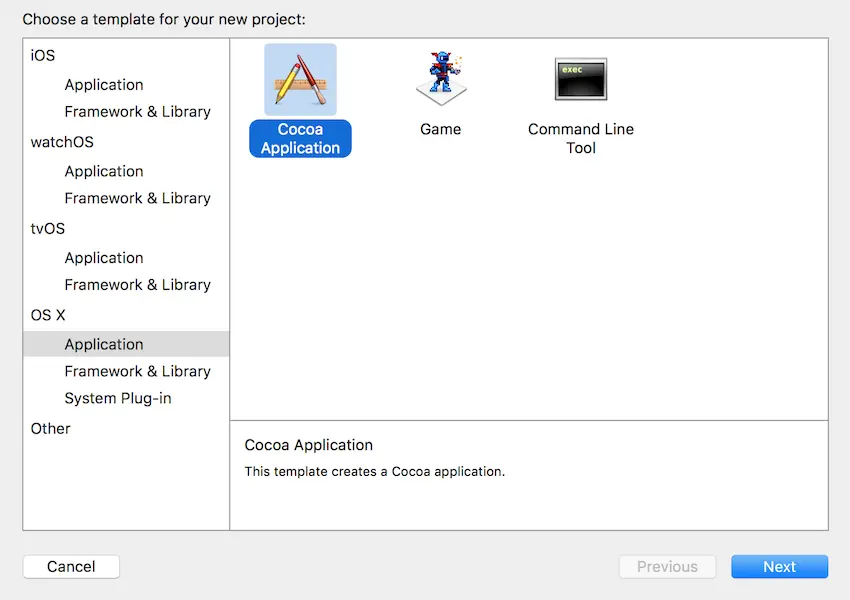850x600 pixels.
Task: Select the Game template icon
Action: point(441,79)
